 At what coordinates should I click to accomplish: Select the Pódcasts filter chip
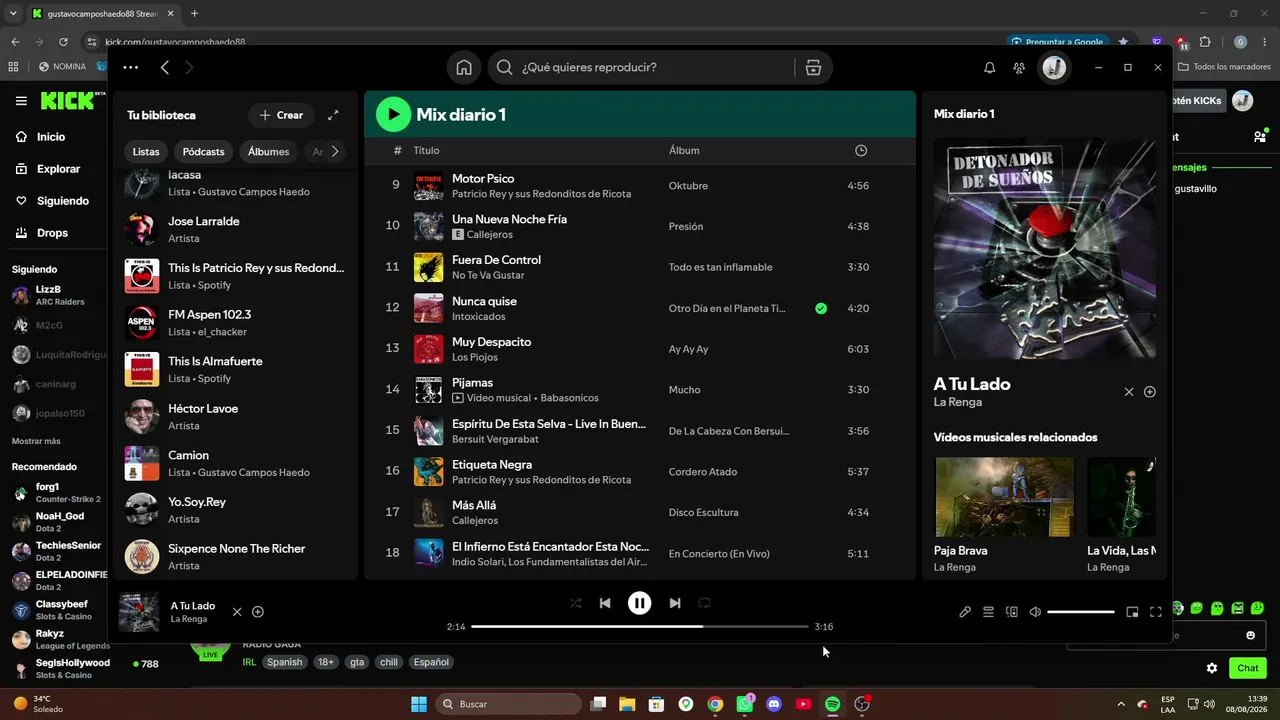[204, 152]
